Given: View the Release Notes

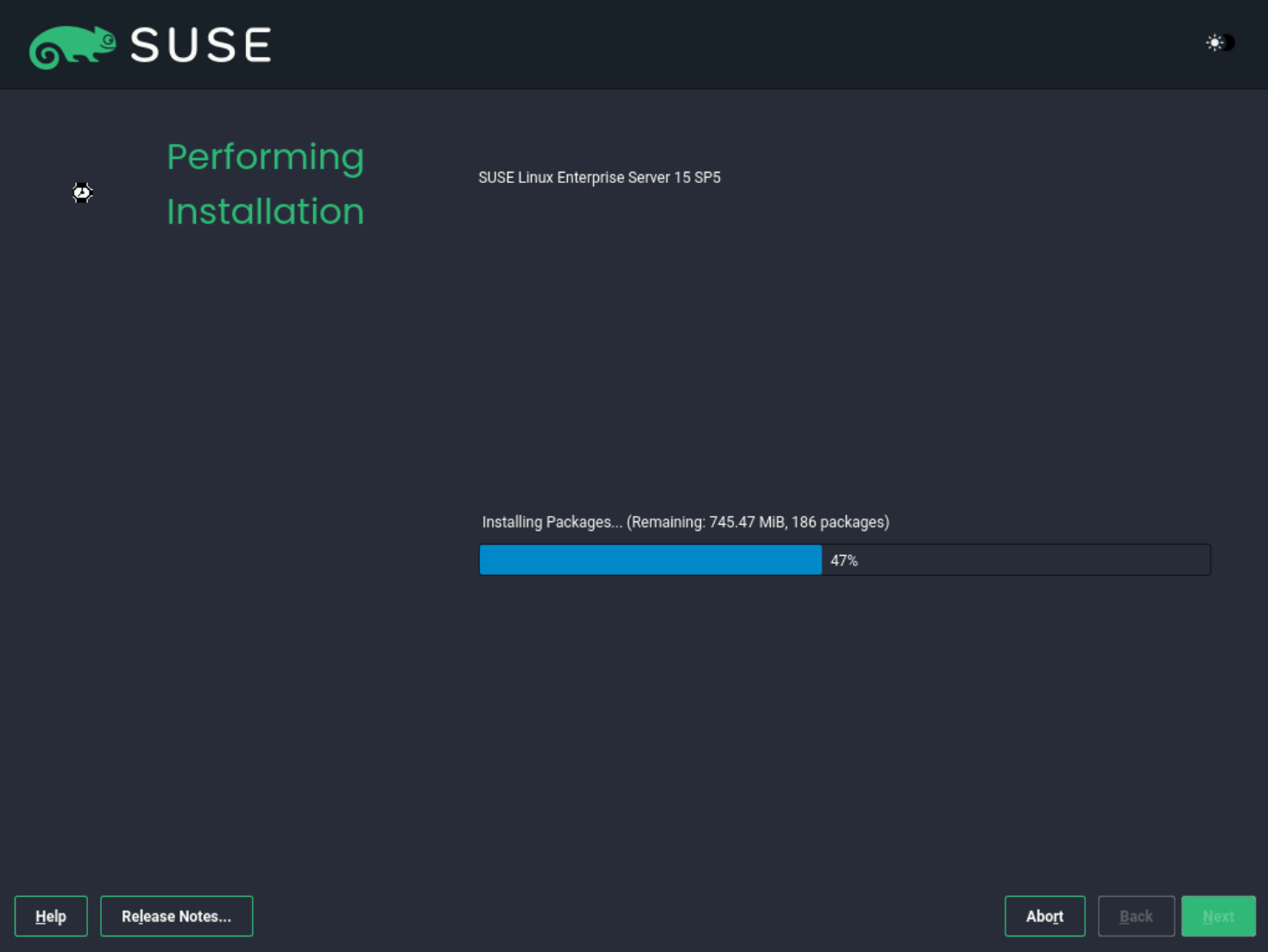Looking at the screenshot, I should click(x=176, y=916).
